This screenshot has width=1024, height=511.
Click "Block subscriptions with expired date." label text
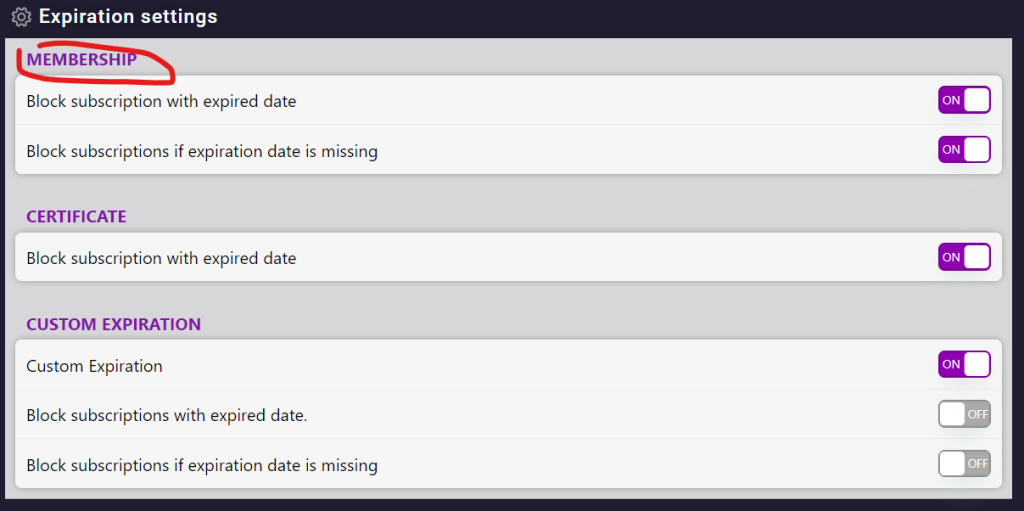click(166, 415)
